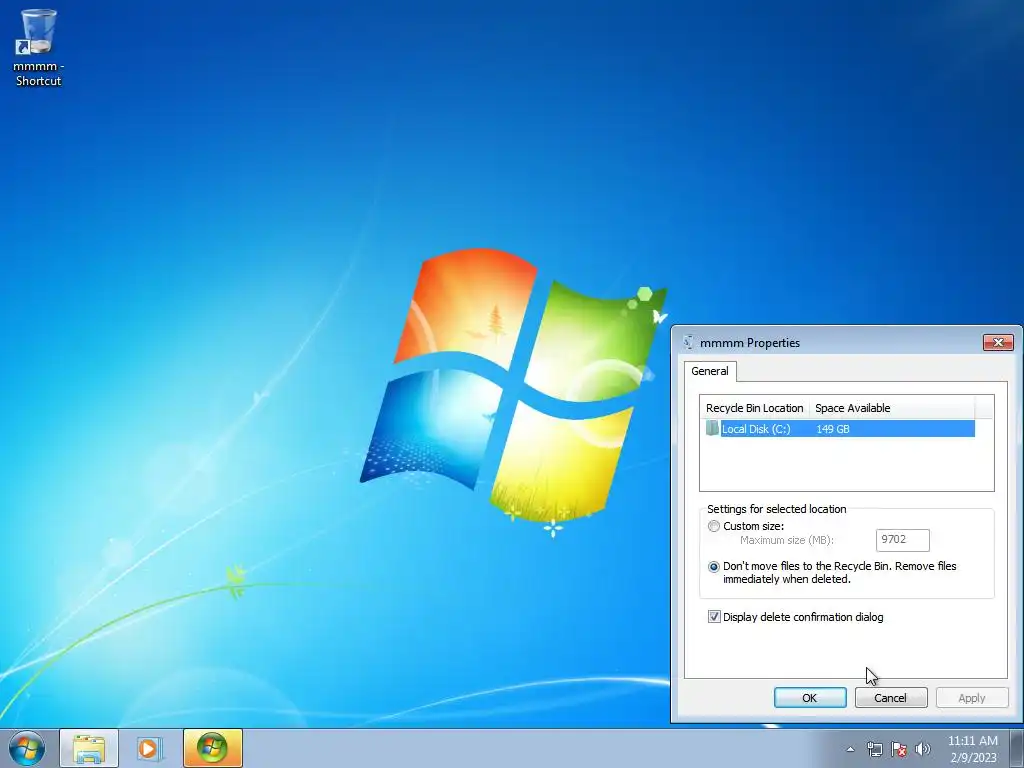Click the highlighted Windows orb taskbar button
This screenshot has height=768, width=1024.
(x=212, y=748)
